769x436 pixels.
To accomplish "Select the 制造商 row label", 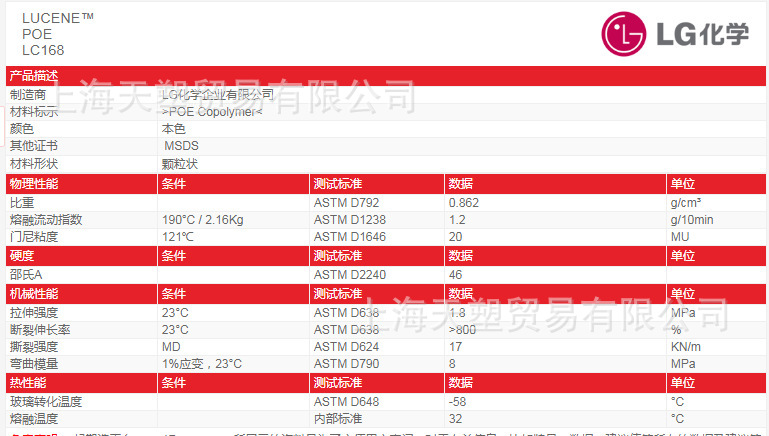I will tap(28, 94).
